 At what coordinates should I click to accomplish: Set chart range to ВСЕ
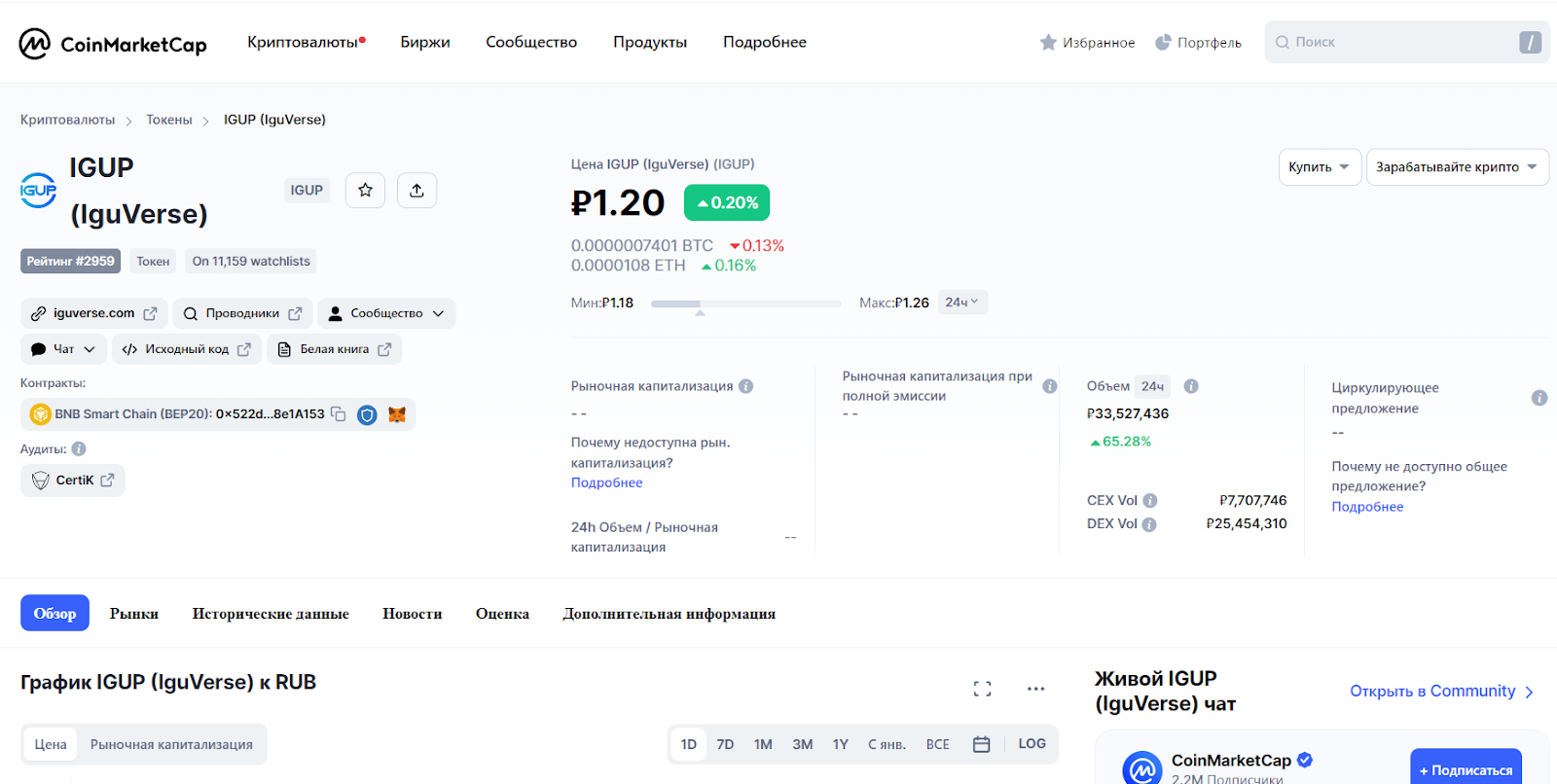[938, 745]
